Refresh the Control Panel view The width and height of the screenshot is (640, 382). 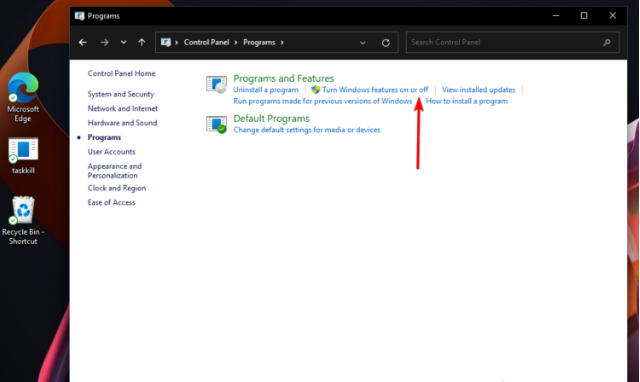(386, 42)
